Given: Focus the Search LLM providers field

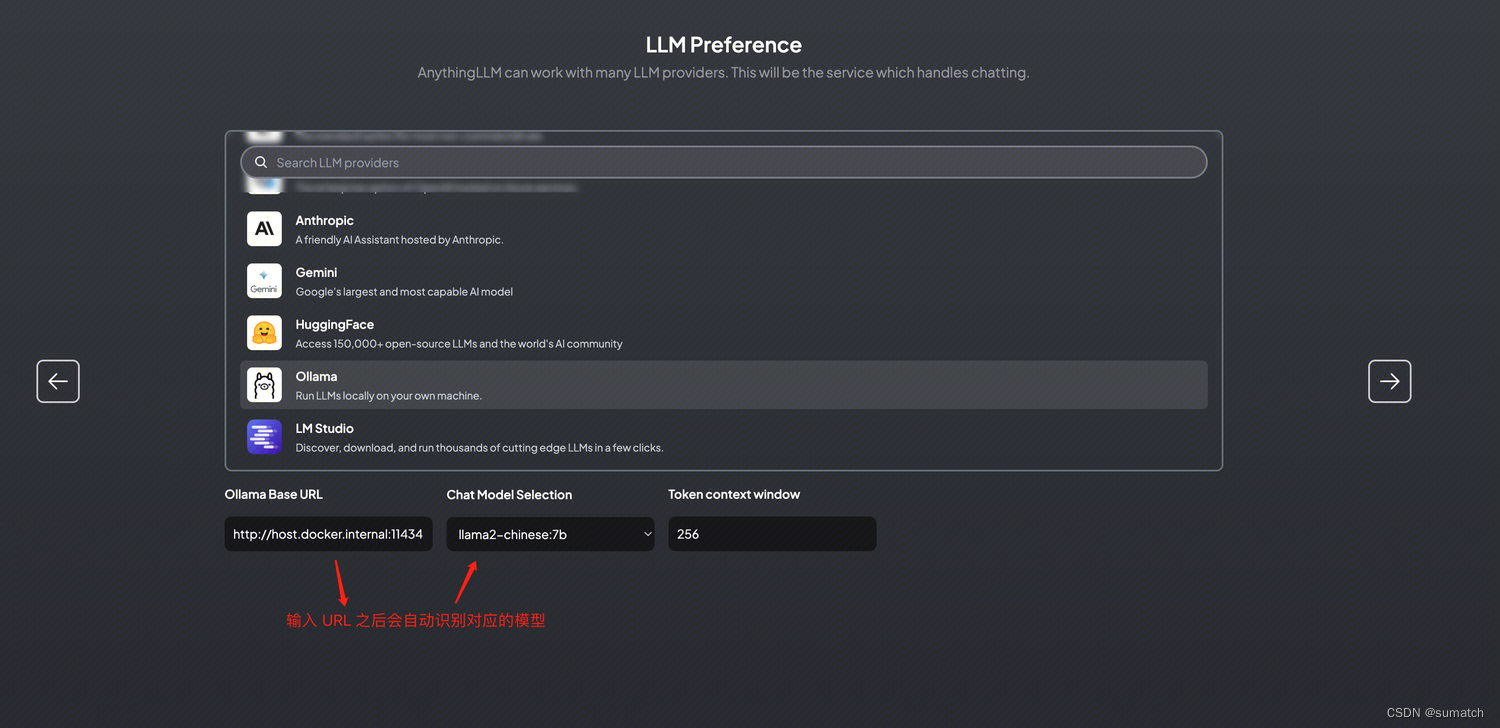Looking at the screenshot, I should pos(724,162).
